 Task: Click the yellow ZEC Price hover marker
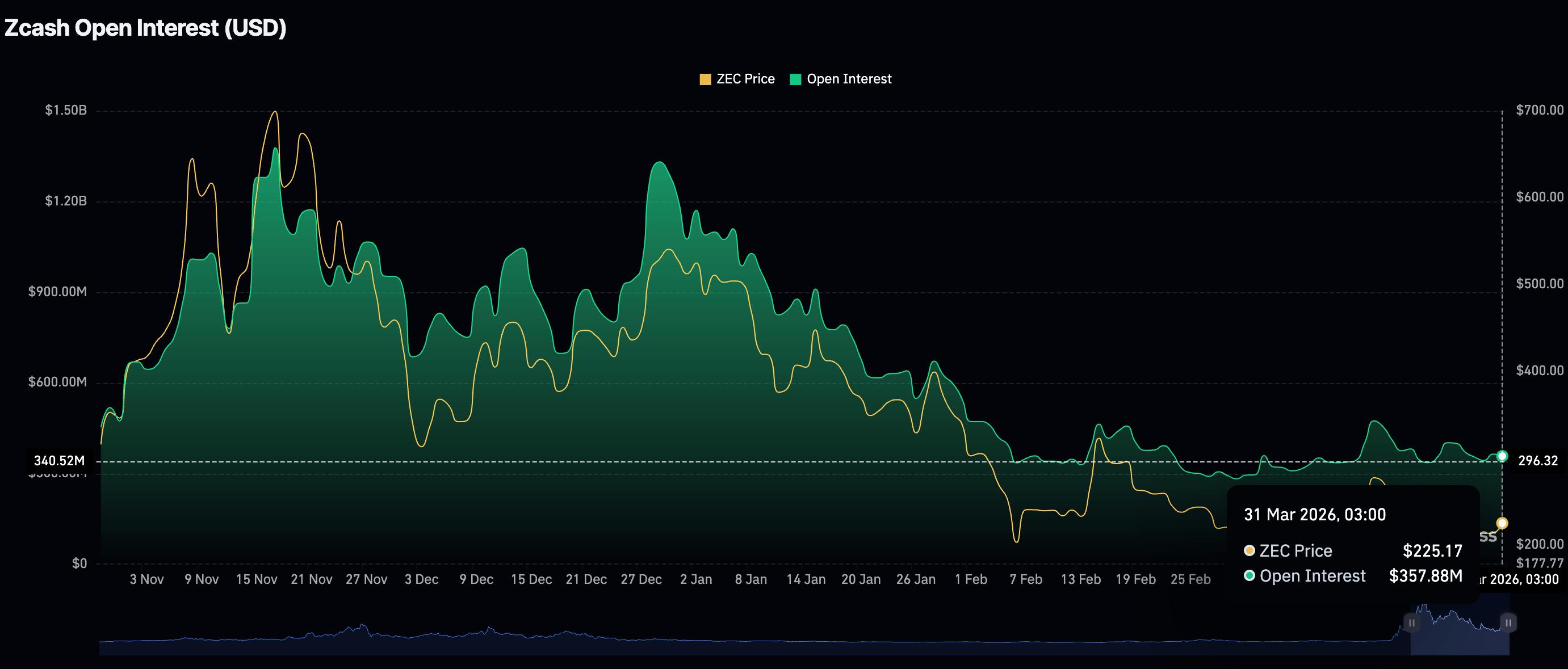[1502, 523]
